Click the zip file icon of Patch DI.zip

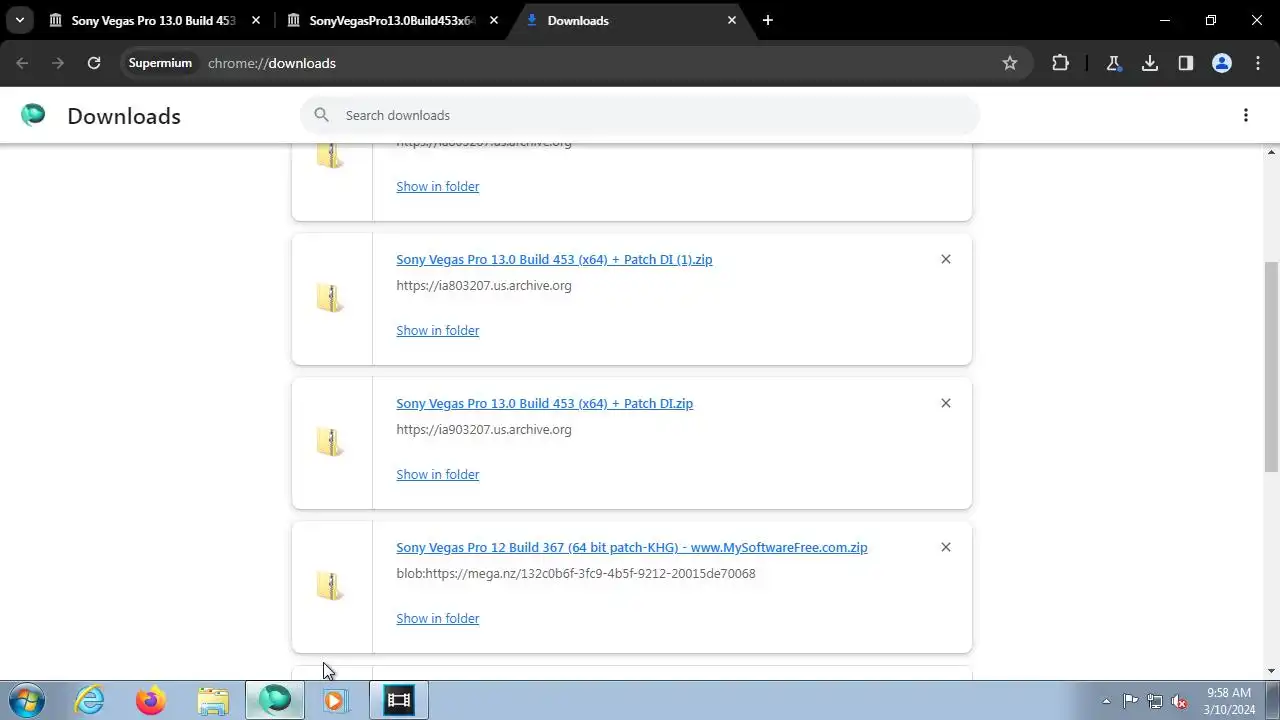(x=331, y=442)
